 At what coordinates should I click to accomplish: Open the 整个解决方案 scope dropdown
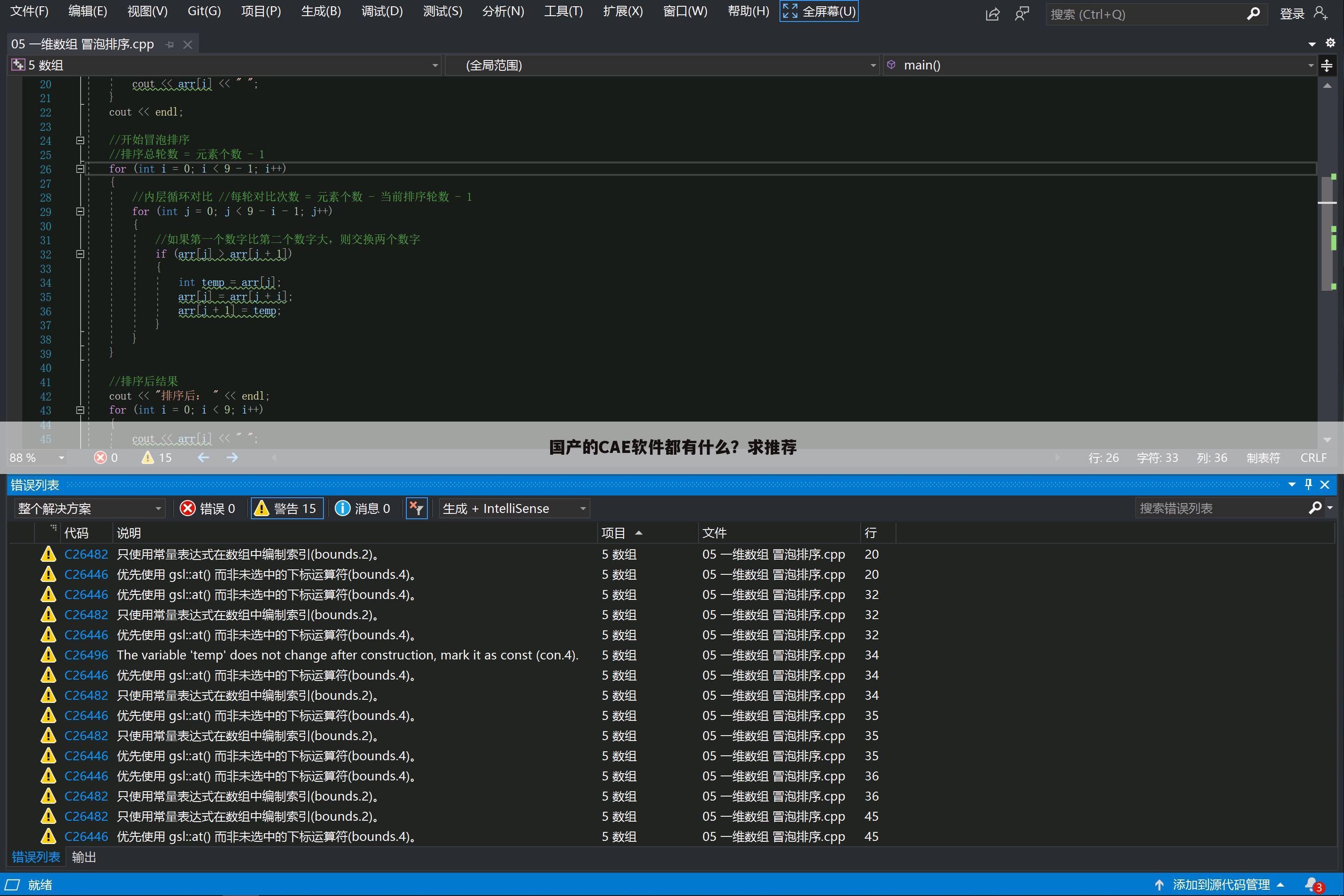(158, 508)
